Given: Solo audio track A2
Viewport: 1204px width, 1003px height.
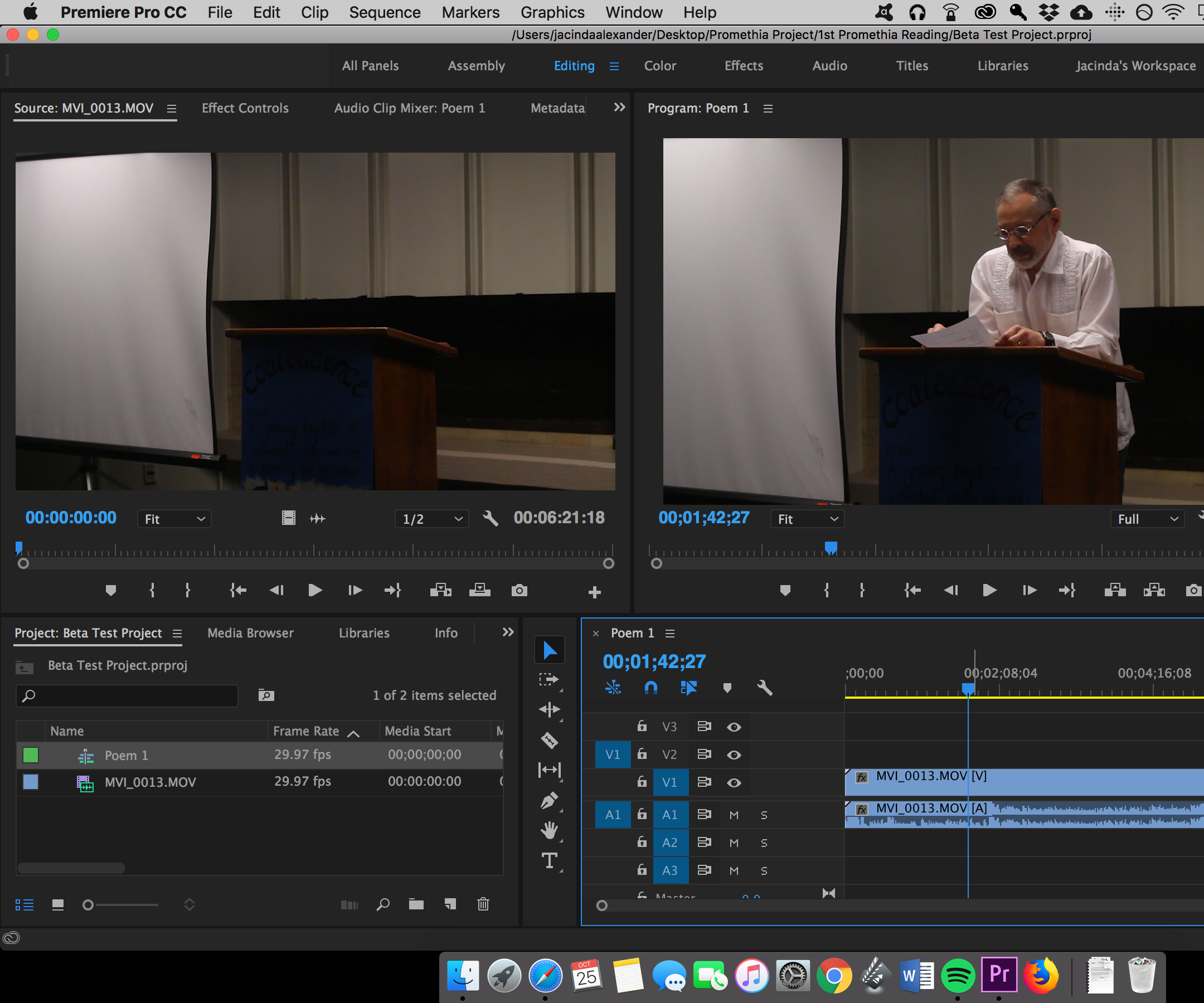Looking at the screenshot, I should coord(764,843).
